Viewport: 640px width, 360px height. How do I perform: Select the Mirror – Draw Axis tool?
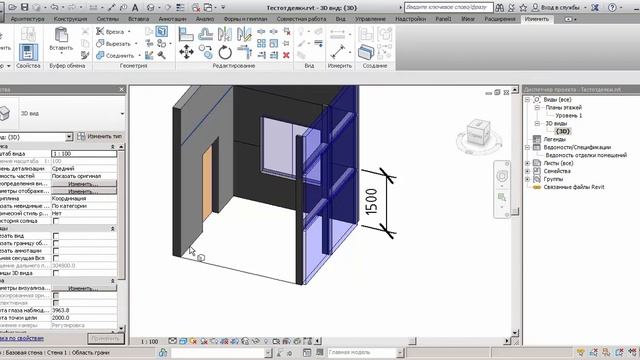244,34
